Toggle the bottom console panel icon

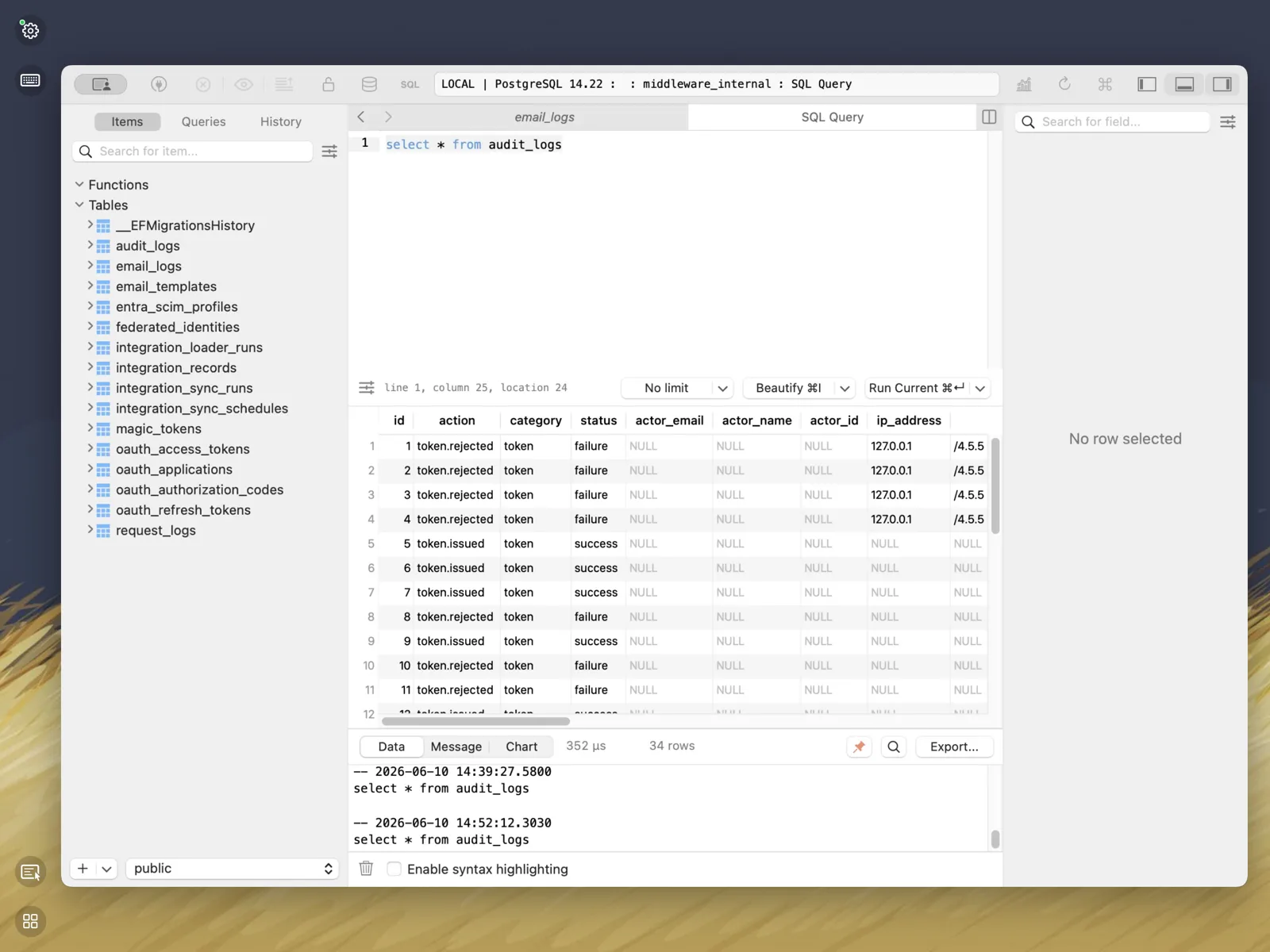coord(1184,84)
